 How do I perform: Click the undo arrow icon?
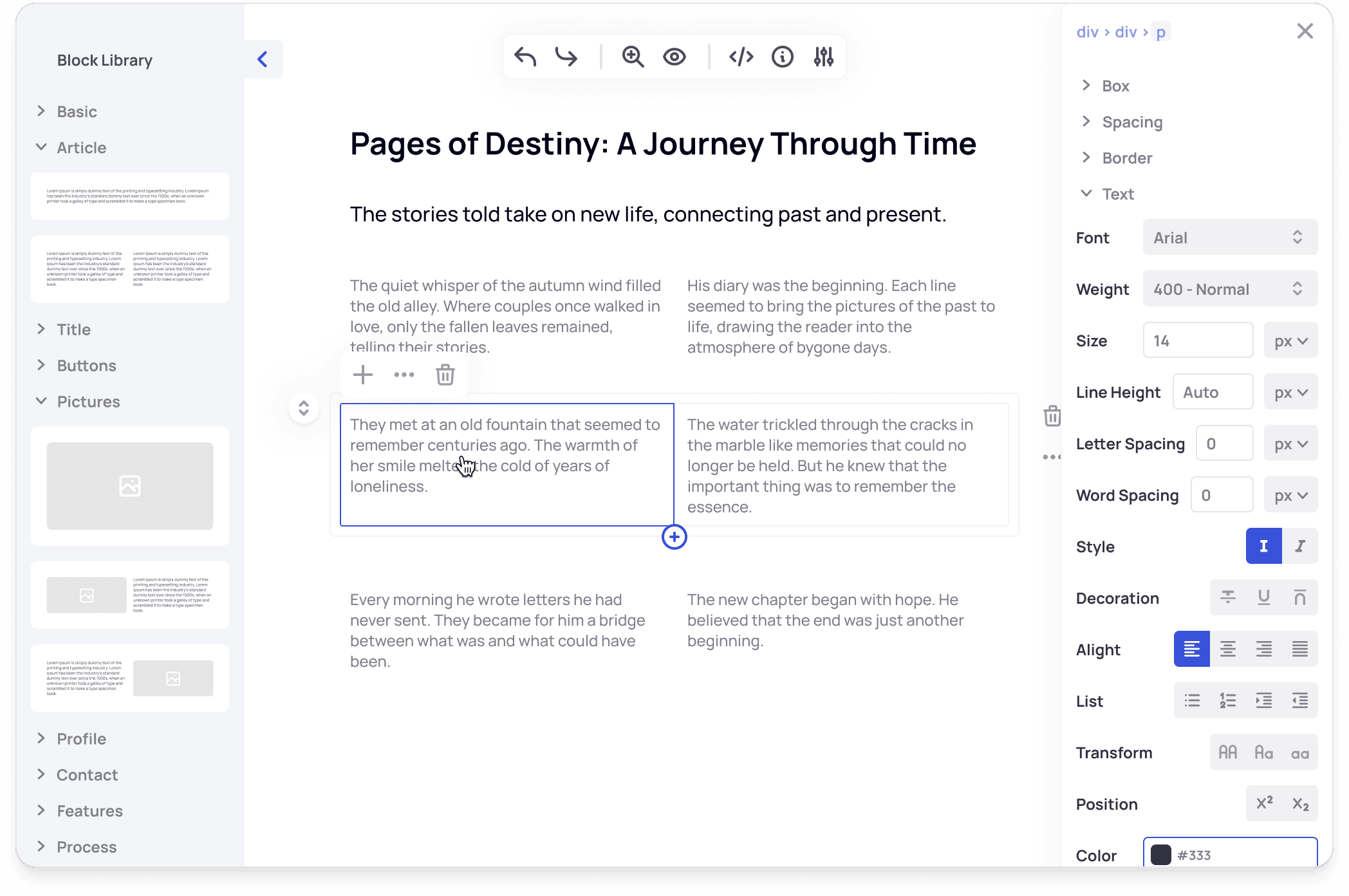(x=525, y=57)
